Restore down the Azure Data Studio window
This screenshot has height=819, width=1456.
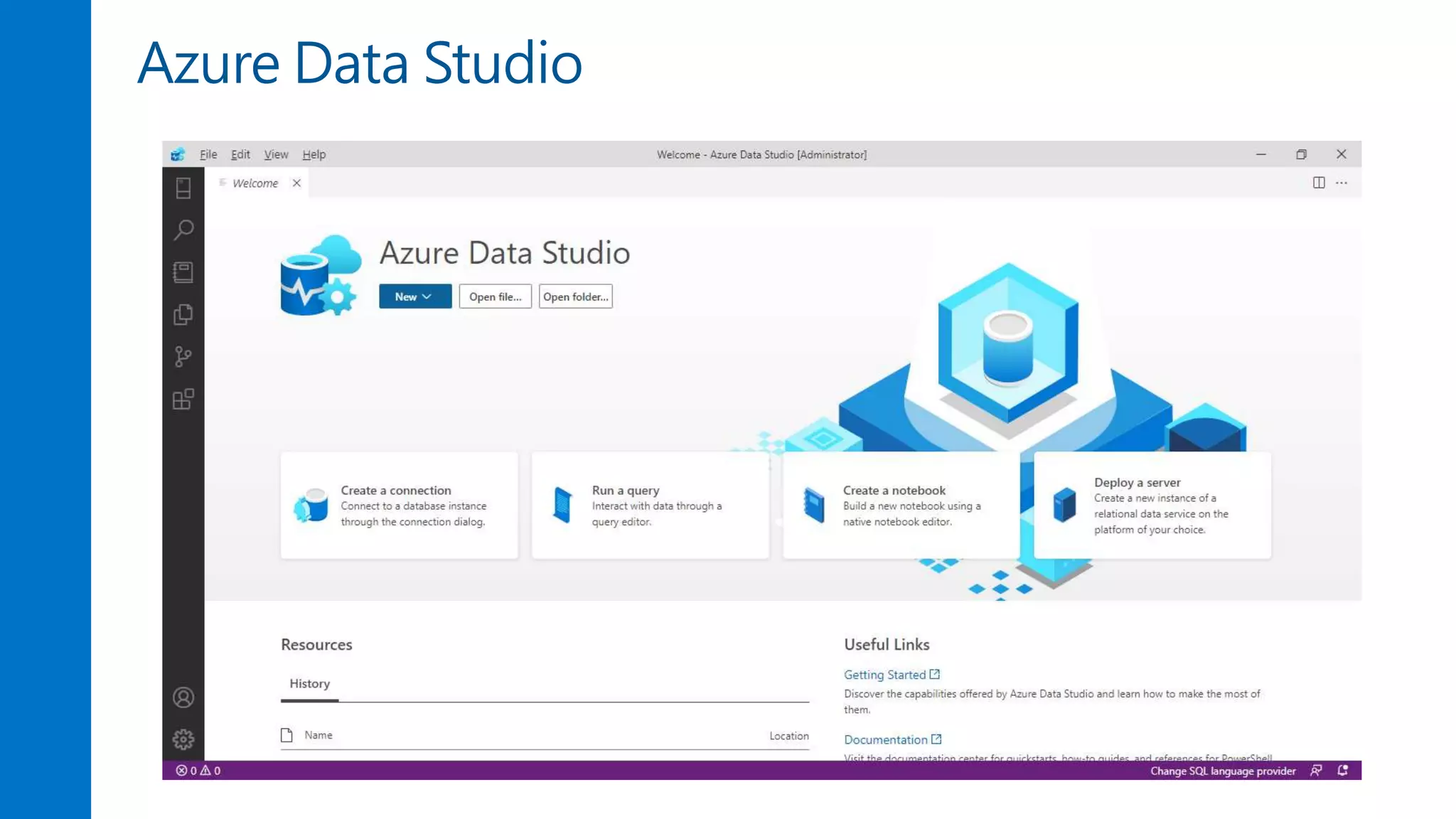click(1301, 154)
